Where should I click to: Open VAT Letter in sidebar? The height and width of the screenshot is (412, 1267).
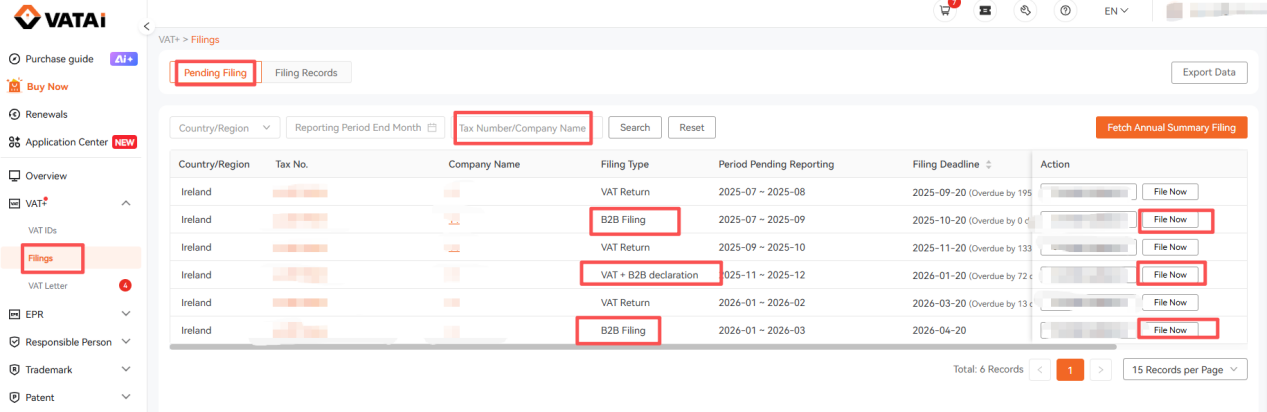46,286
